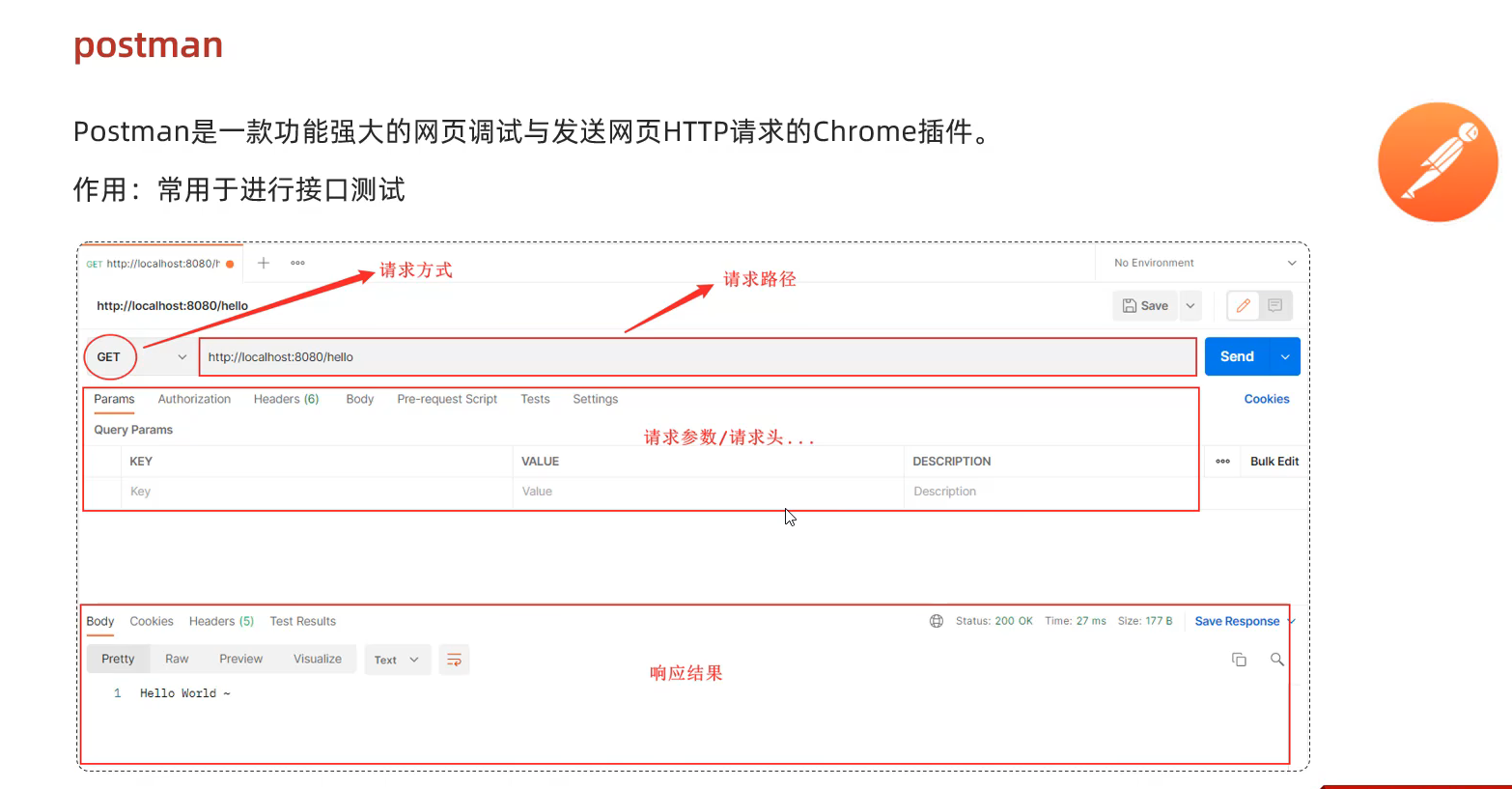Select the Raw response view
Viewport: 1512px width, 789px height.
[177, 659]
